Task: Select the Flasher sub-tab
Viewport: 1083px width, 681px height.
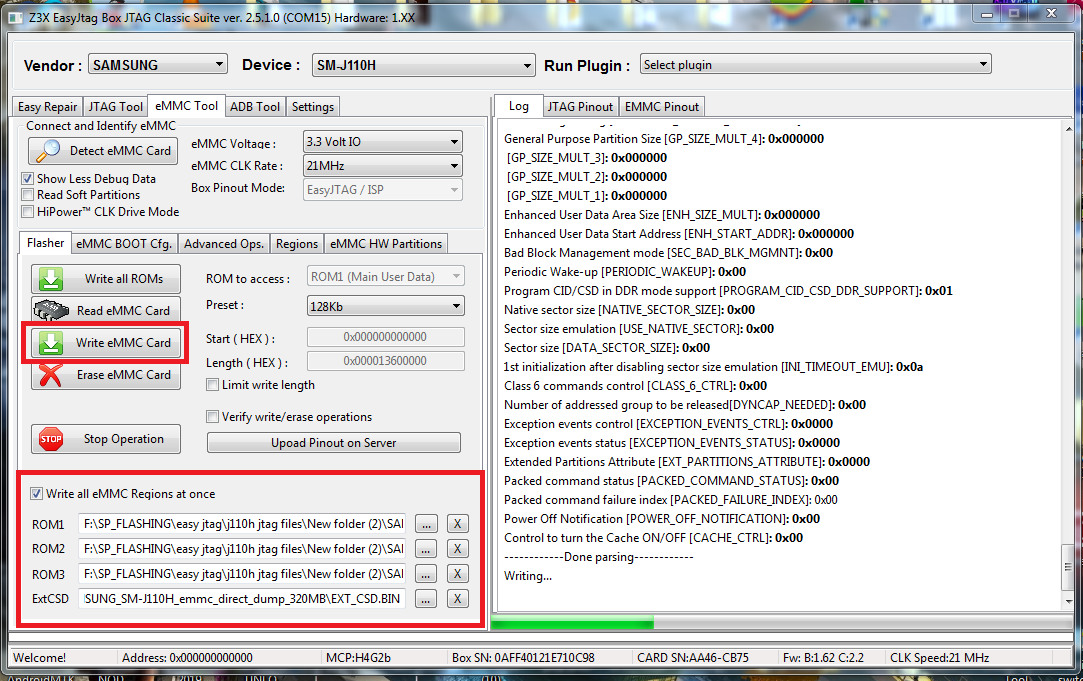Action: tap(45, 242)
